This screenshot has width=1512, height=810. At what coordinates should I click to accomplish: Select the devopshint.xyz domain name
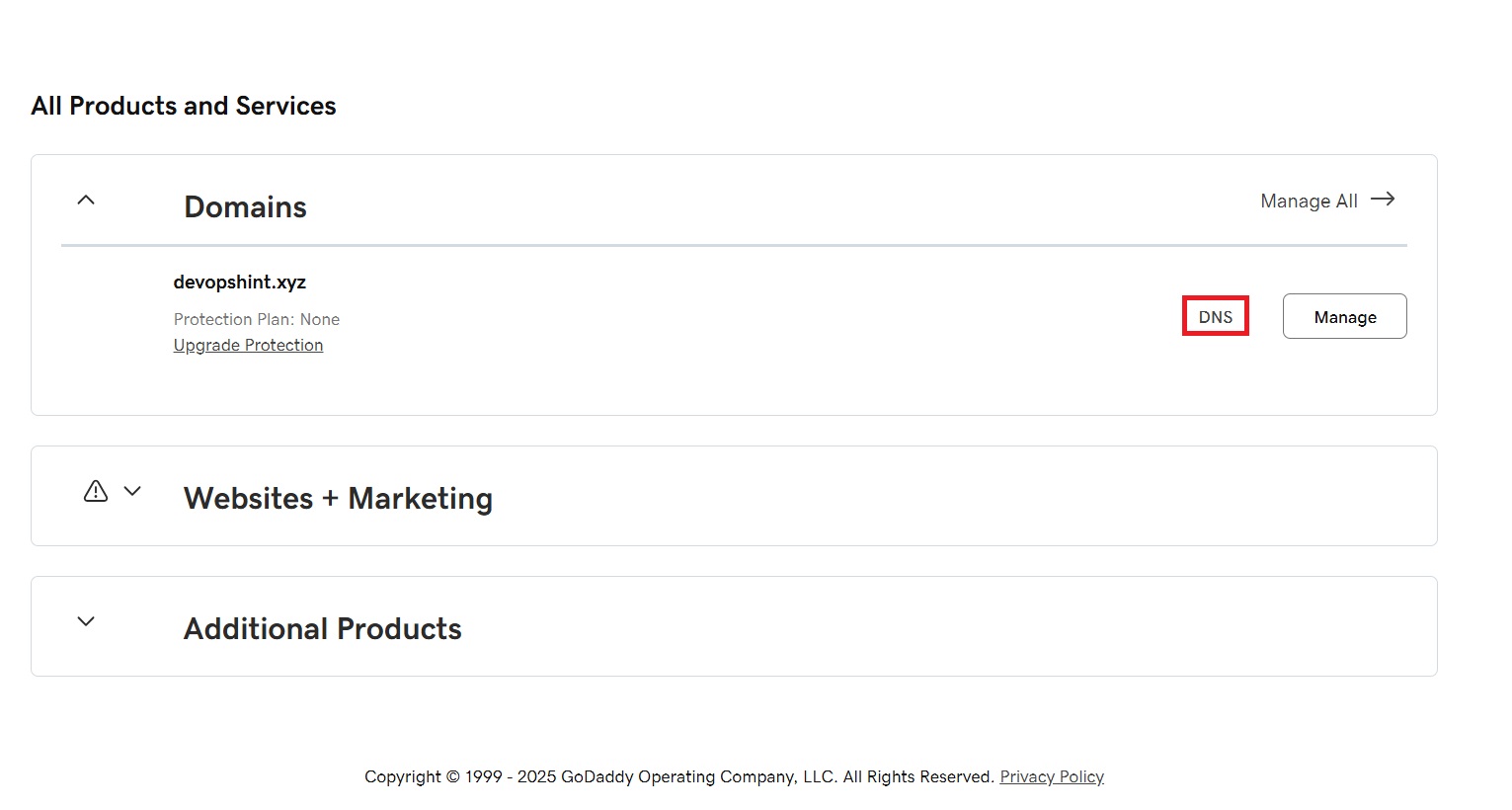coord(240,283)
